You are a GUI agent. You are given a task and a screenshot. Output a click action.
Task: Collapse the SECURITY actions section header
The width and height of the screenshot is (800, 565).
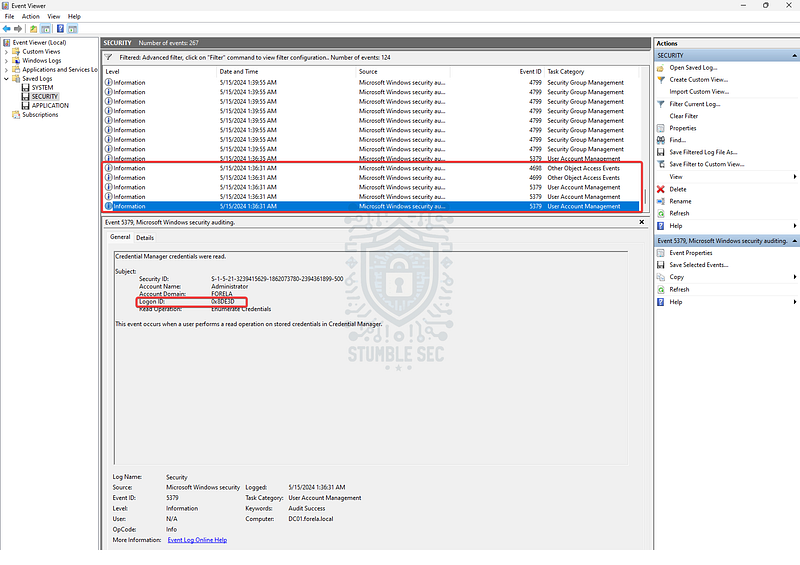point(794,55)
